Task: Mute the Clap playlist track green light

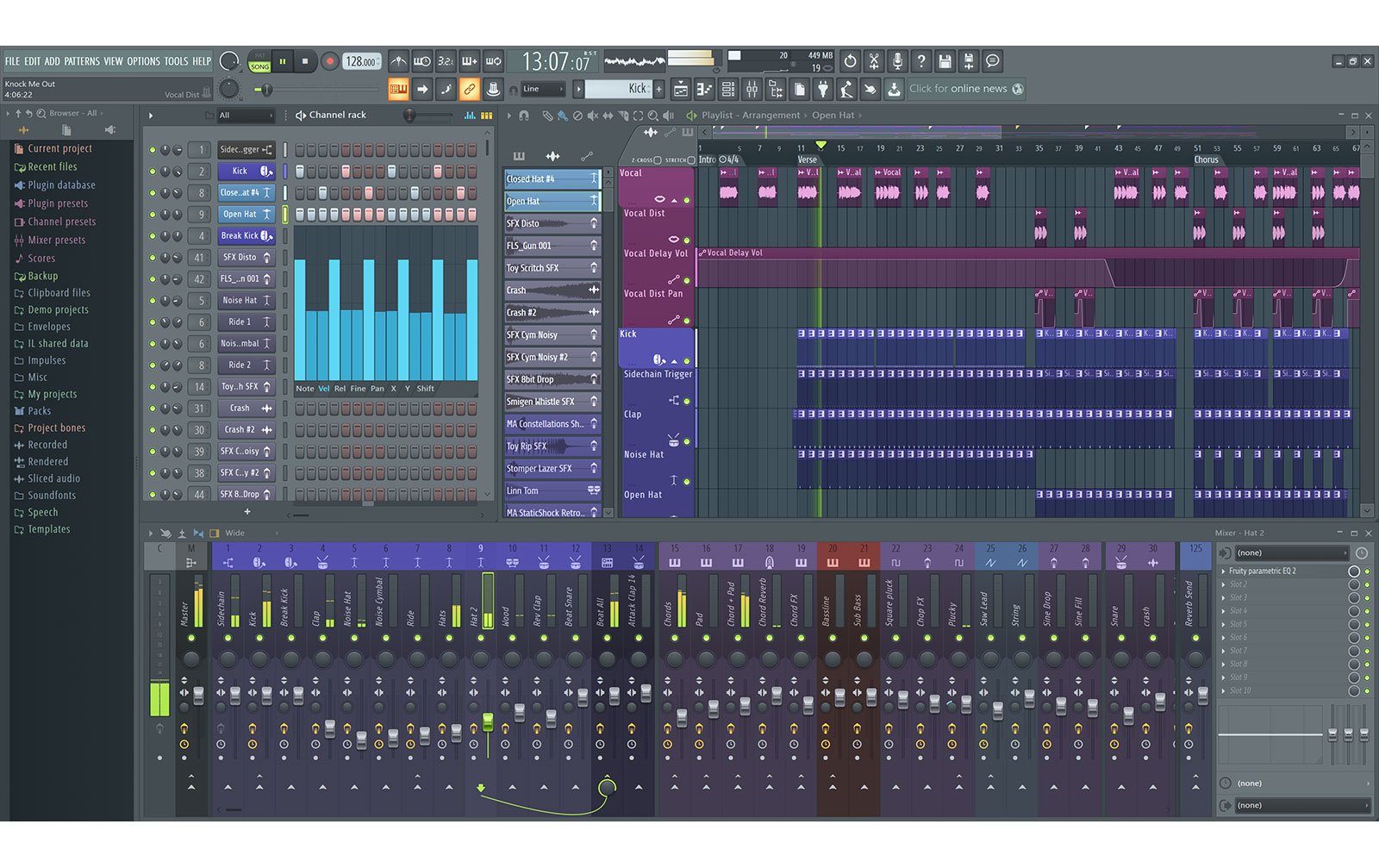Action: click(x=687, y=441)
